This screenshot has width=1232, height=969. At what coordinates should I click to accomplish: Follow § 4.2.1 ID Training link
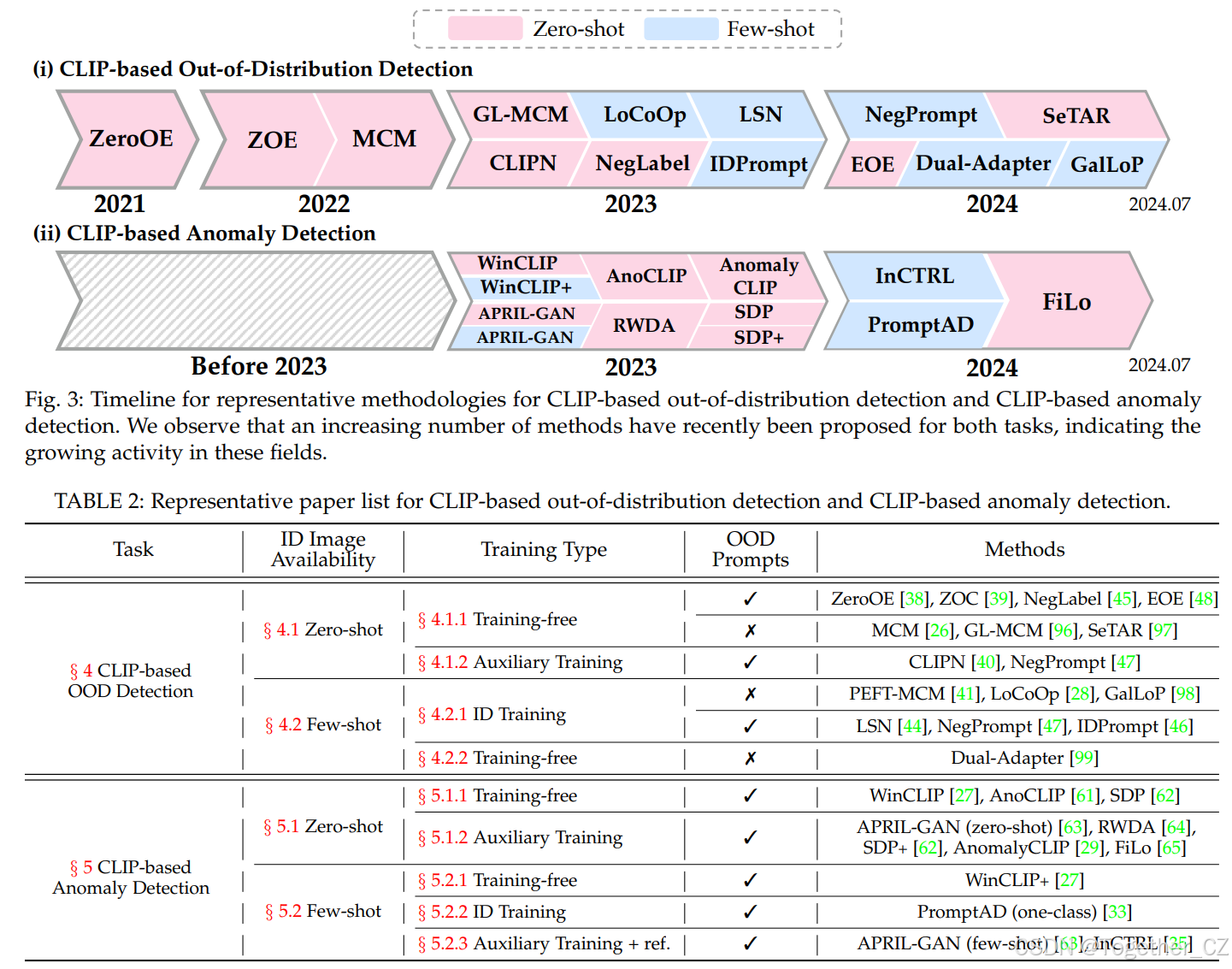point(492,714)
